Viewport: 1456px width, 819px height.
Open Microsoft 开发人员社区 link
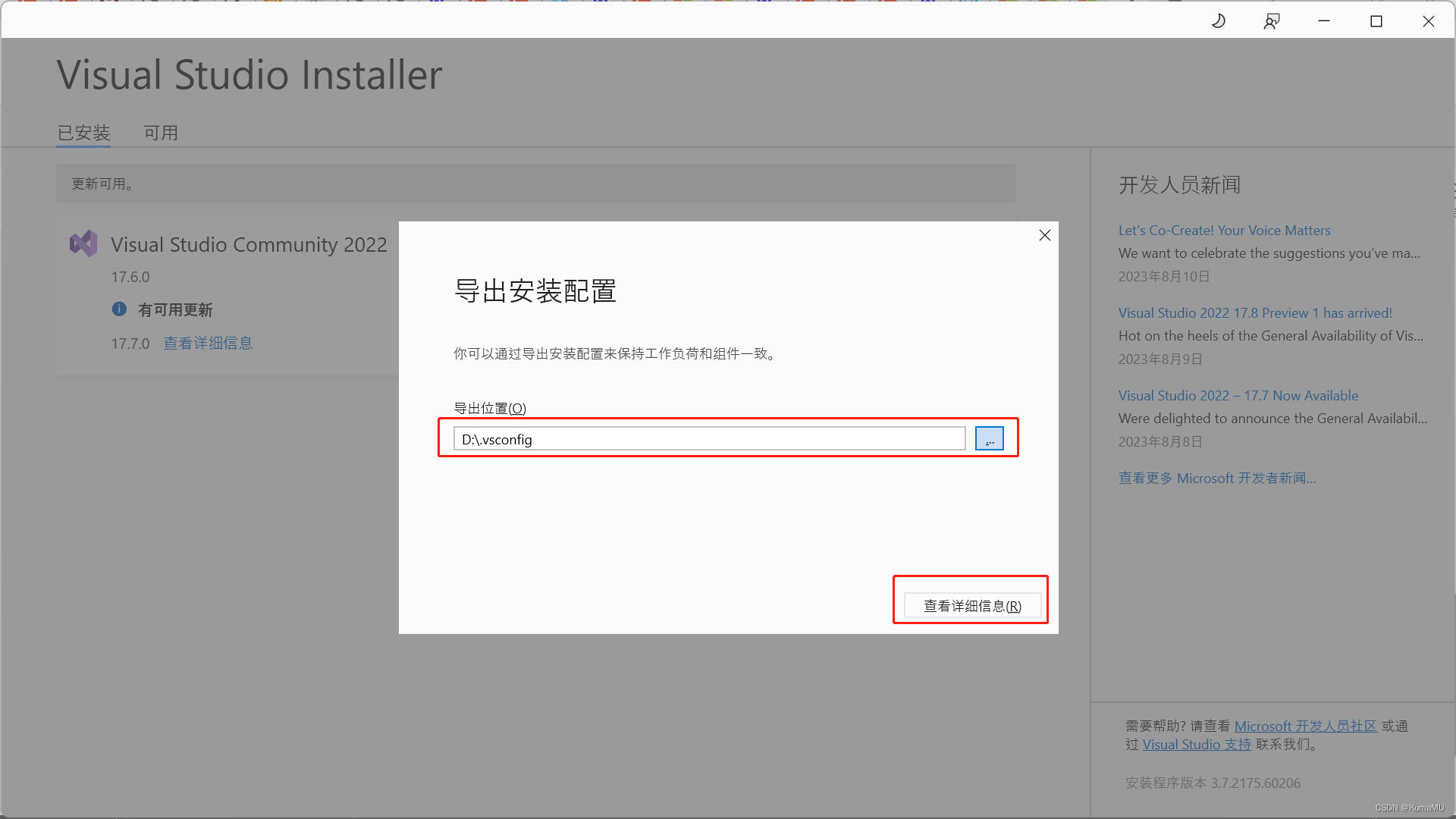(x=1305, y=726)
